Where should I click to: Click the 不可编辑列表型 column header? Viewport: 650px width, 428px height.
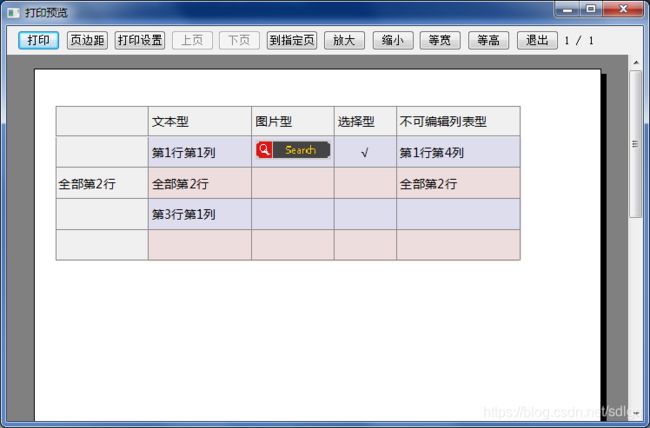[x=458, y=121]
